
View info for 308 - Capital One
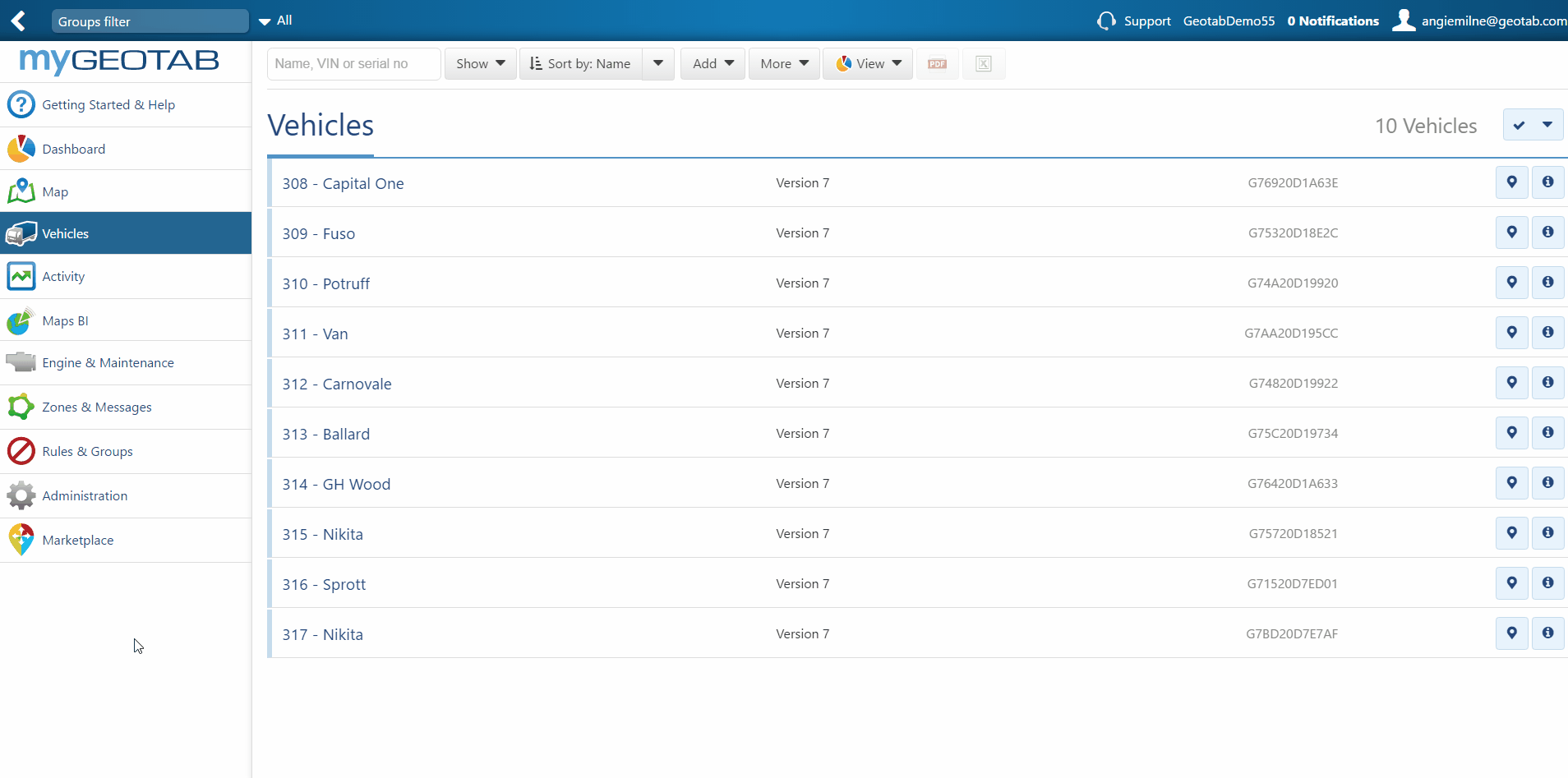[x=1548, y=182]
